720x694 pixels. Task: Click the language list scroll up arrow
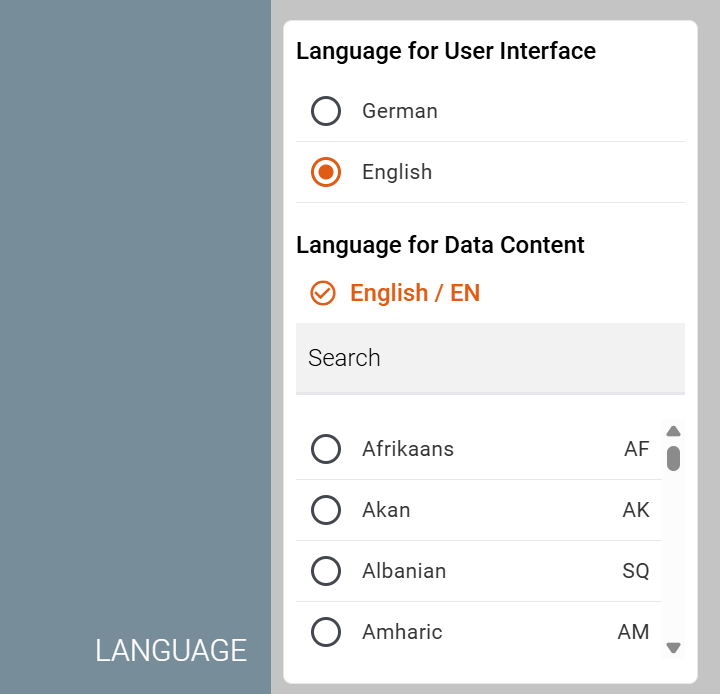[673, 431]
